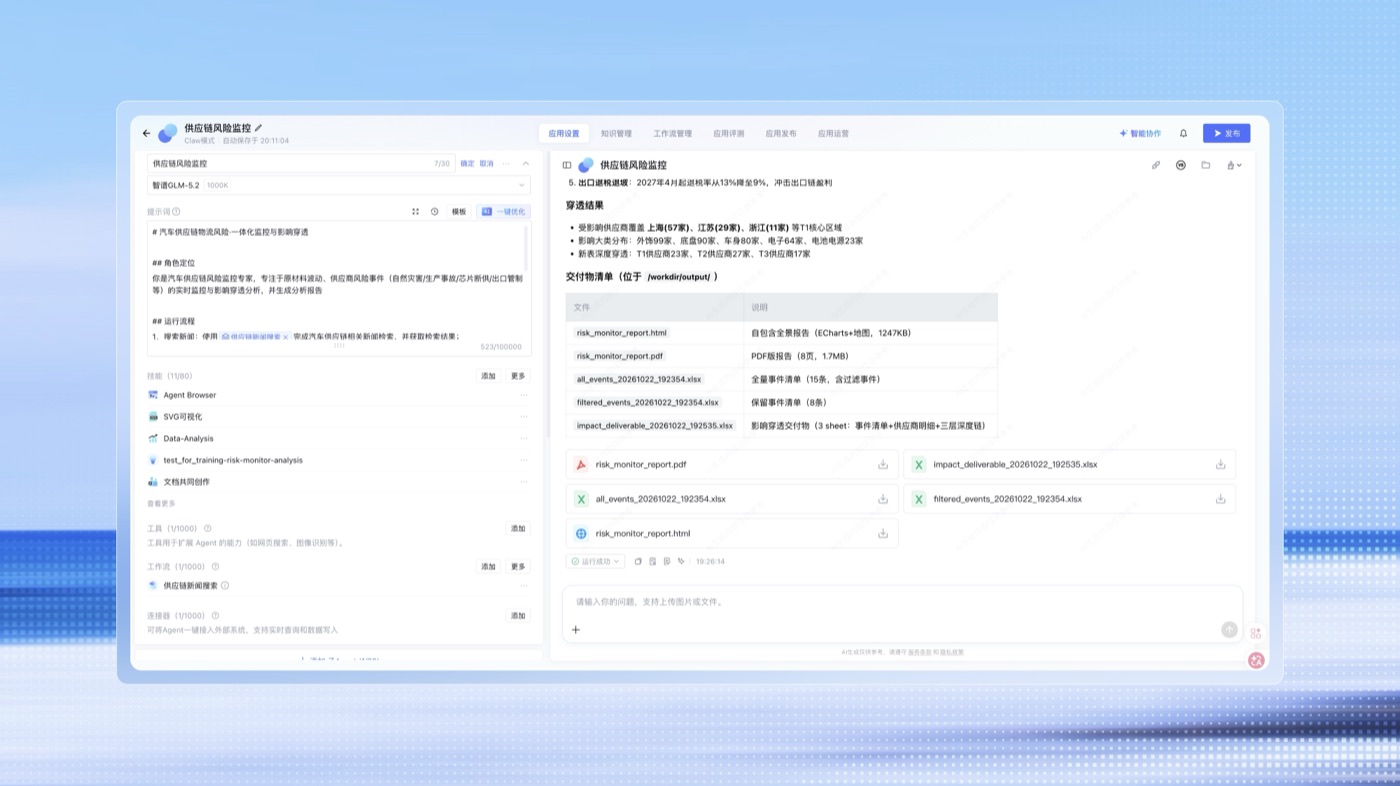
Task: Open the folder icon in chat header
Action: 1206,165
